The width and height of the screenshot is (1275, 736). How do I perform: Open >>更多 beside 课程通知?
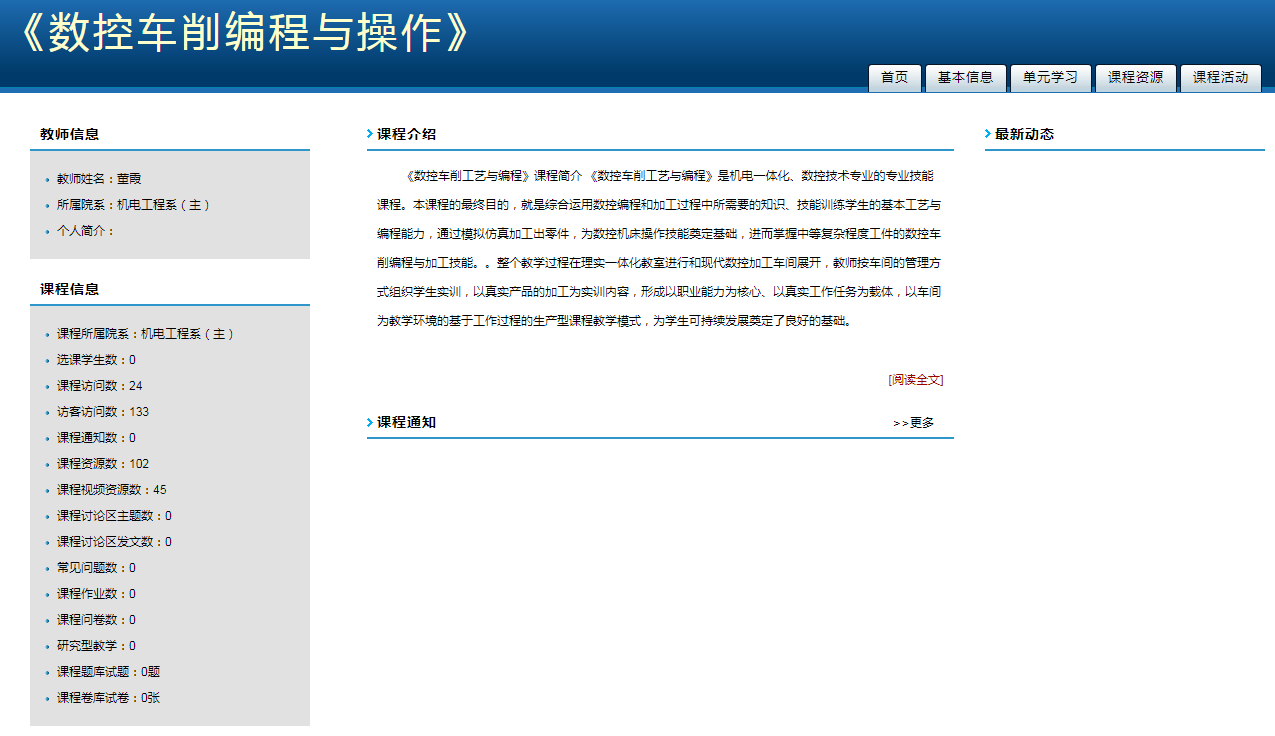tap(914, 423)
